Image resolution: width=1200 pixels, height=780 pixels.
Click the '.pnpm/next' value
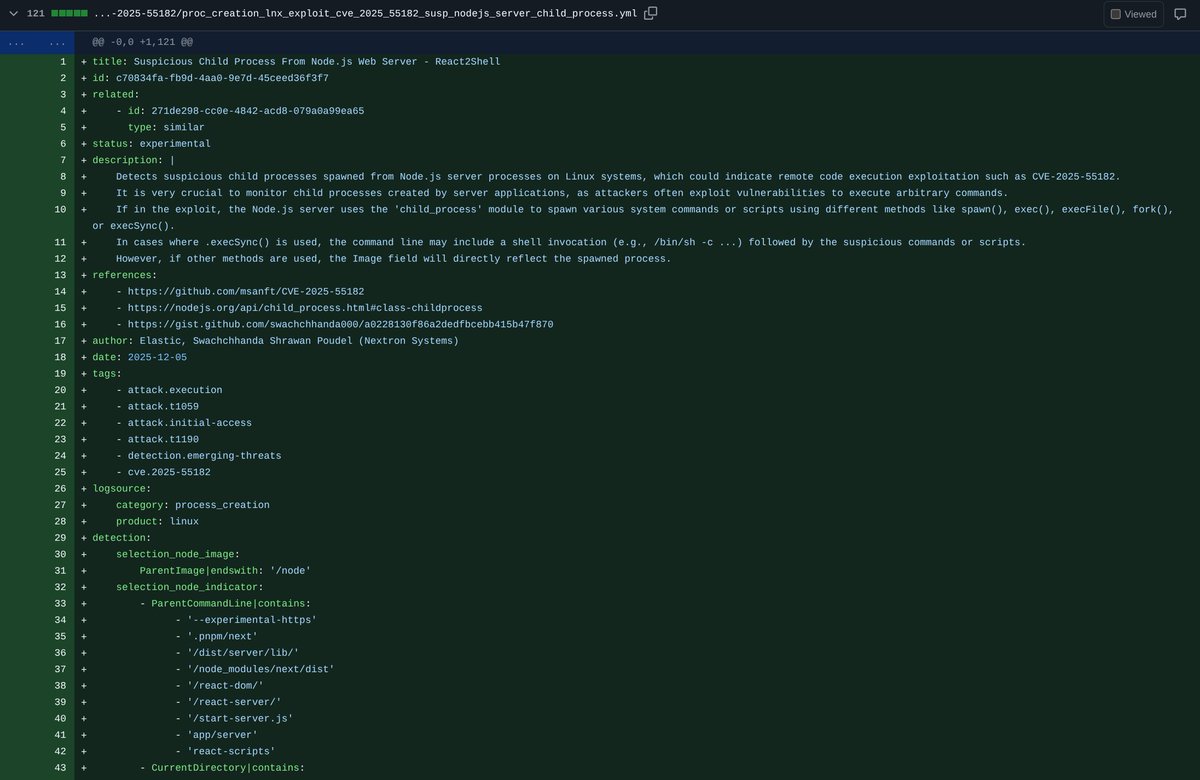(222, 636)
